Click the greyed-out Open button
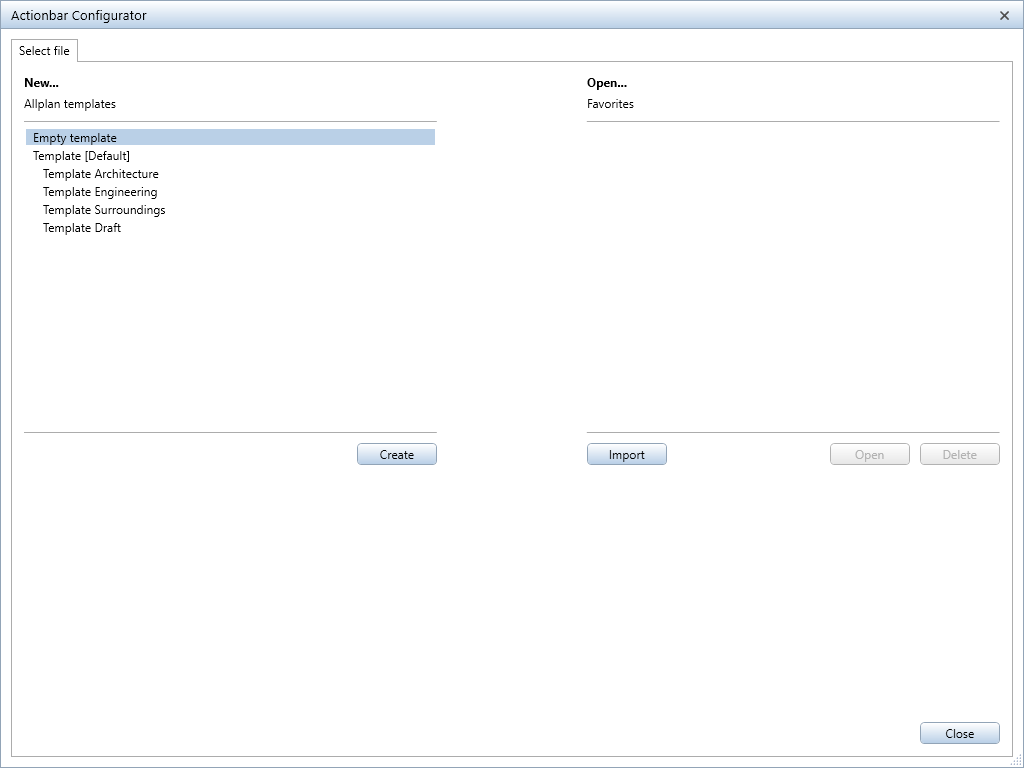Image resolution: width=1024 pixels, height=768 pixels. point(869,455)
